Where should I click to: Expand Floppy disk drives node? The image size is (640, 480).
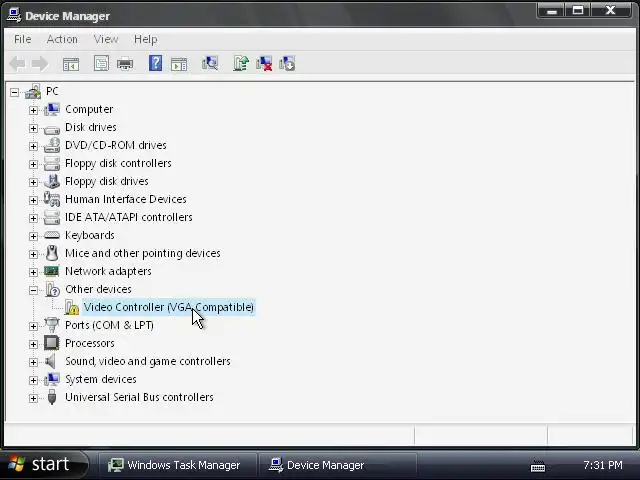click(x=33, y=182)
